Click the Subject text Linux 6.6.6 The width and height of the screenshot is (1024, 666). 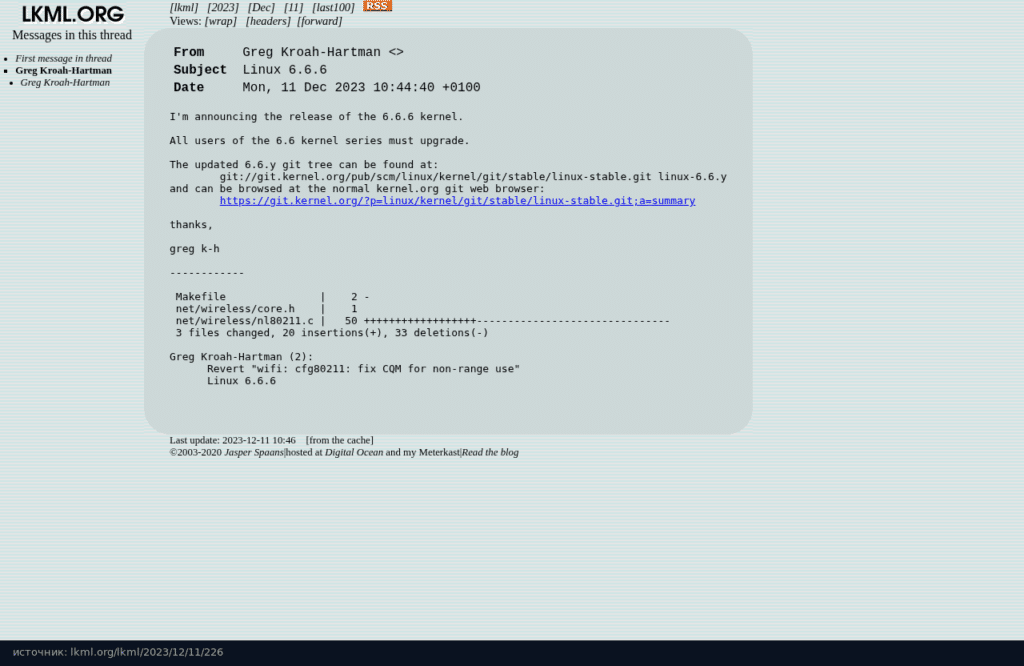[x=285, y=70]
